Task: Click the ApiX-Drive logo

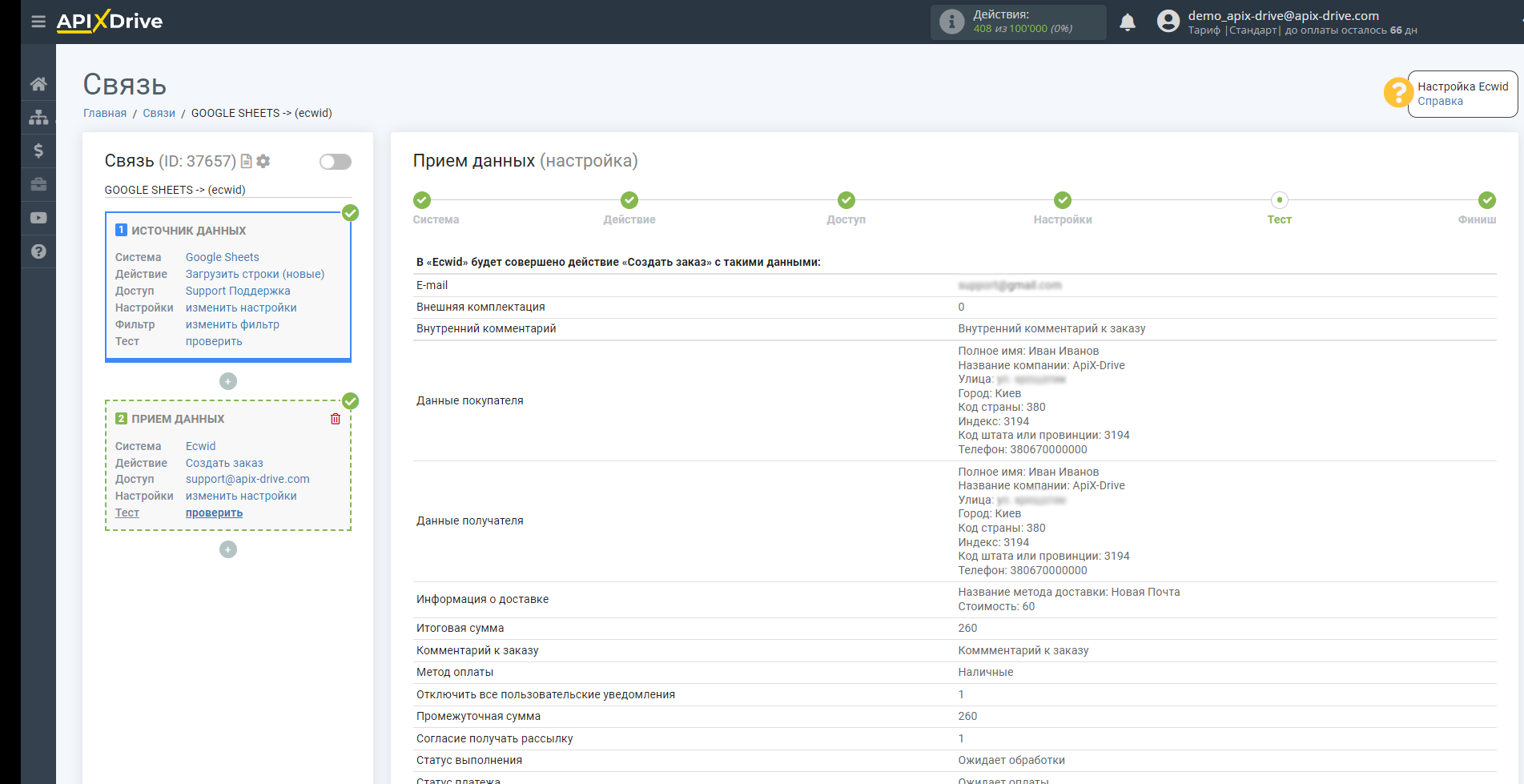Action: [x=110, y=22]
